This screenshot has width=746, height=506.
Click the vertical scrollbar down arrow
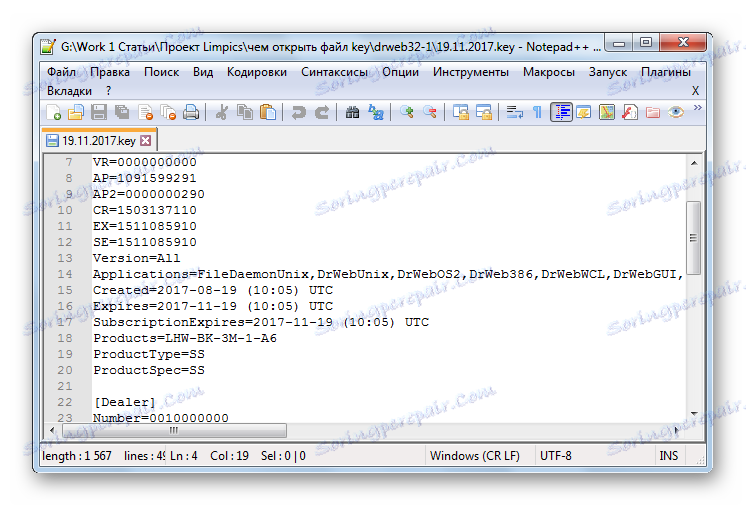694,414
